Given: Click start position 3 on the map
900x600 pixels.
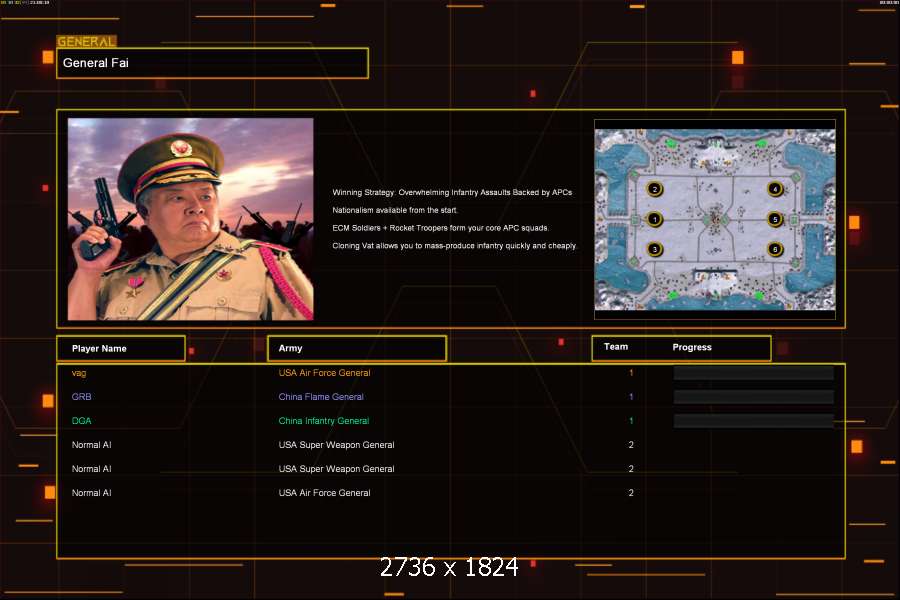Looking at the screenshot, I should tap(654, 249).
